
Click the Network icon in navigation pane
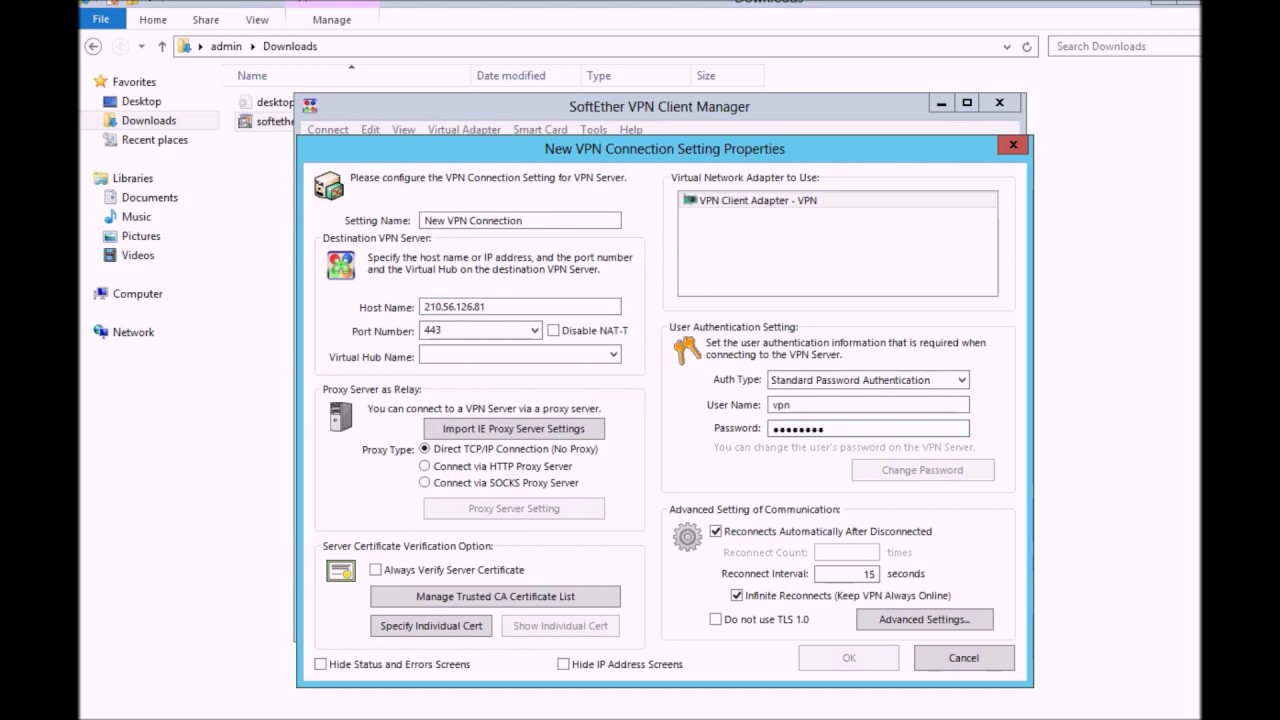[x=100, y=332]
